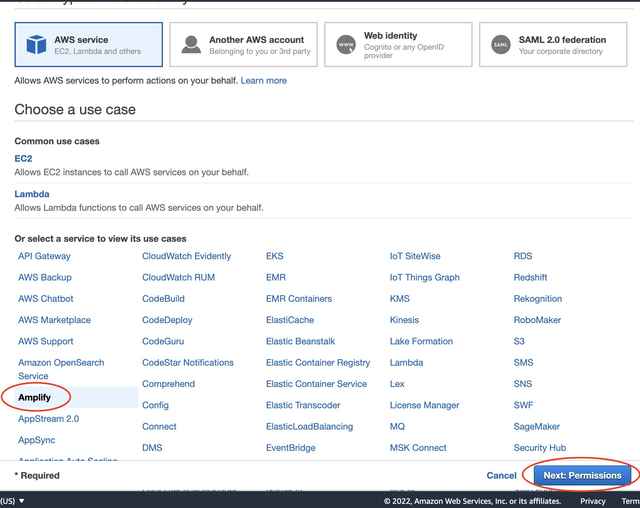Select S3 service
The width and height of the screenshot is (640, 508).
pyautogui.click(x=519, y=341)
